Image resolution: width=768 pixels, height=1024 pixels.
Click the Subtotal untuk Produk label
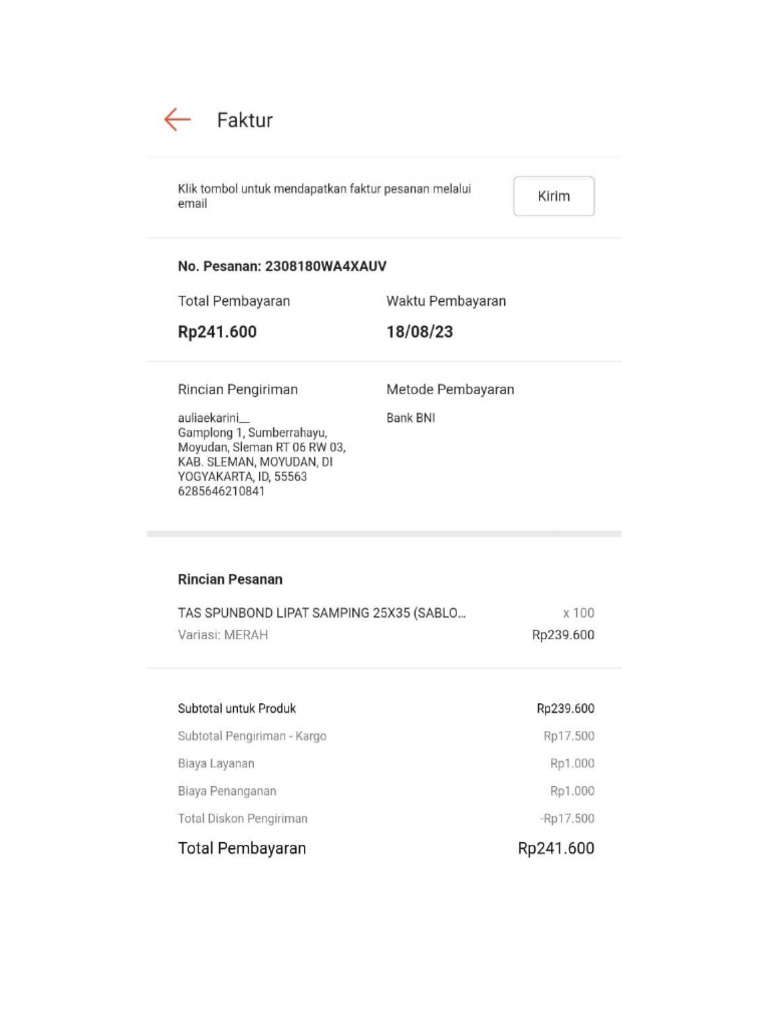coord(237,709)
